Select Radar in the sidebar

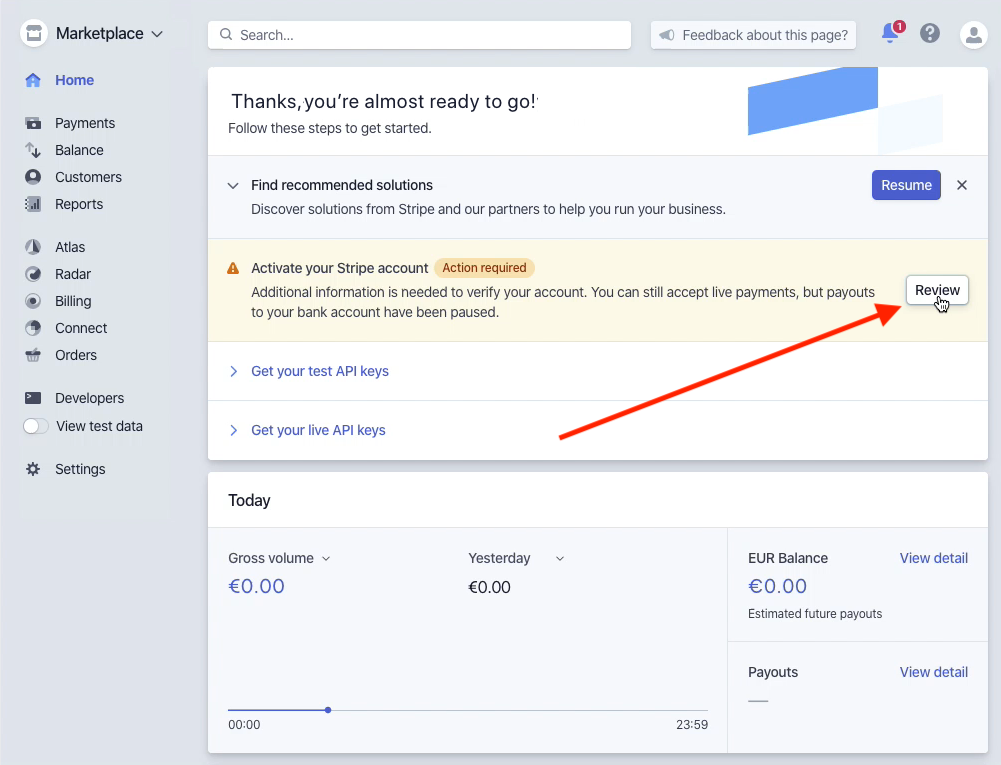click(x=73, y=273)
